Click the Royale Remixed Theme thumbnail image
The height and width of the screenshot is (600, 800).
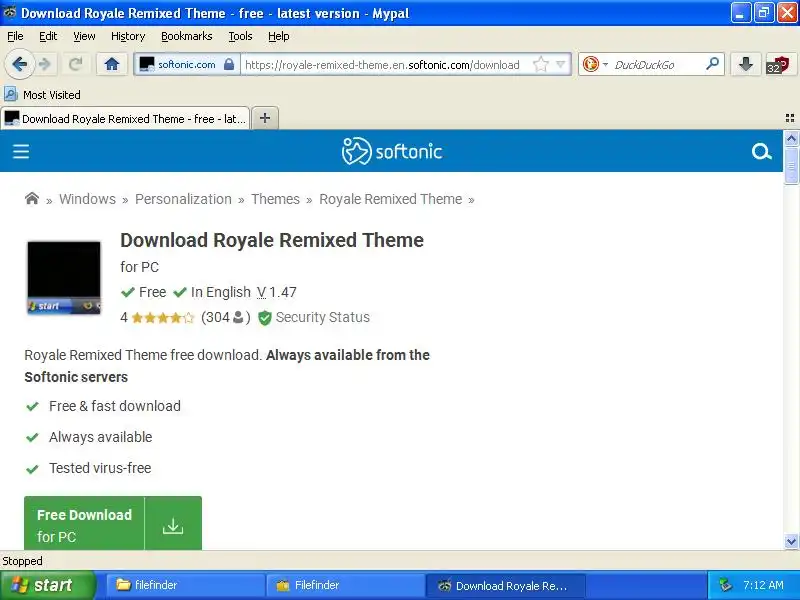pos(64,278)
